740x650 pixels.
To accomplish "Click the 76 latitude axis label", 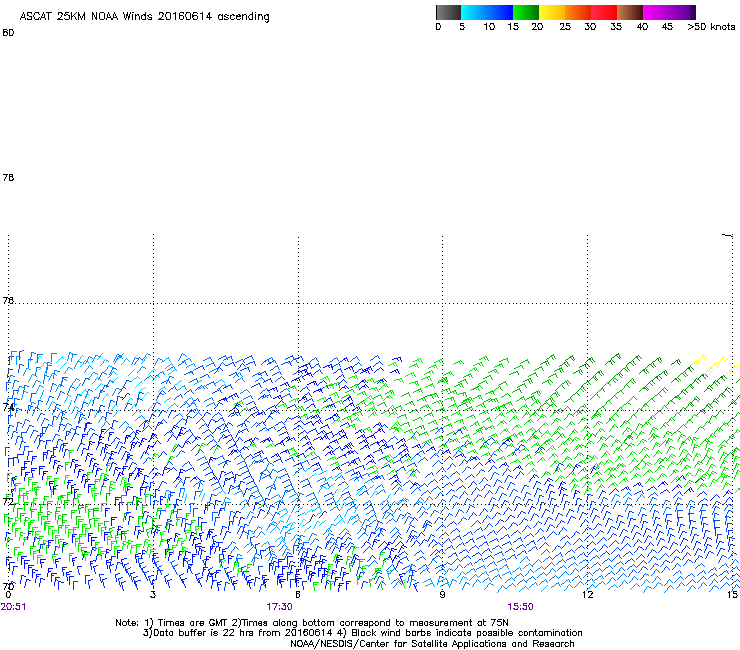I will coord(8,300).
